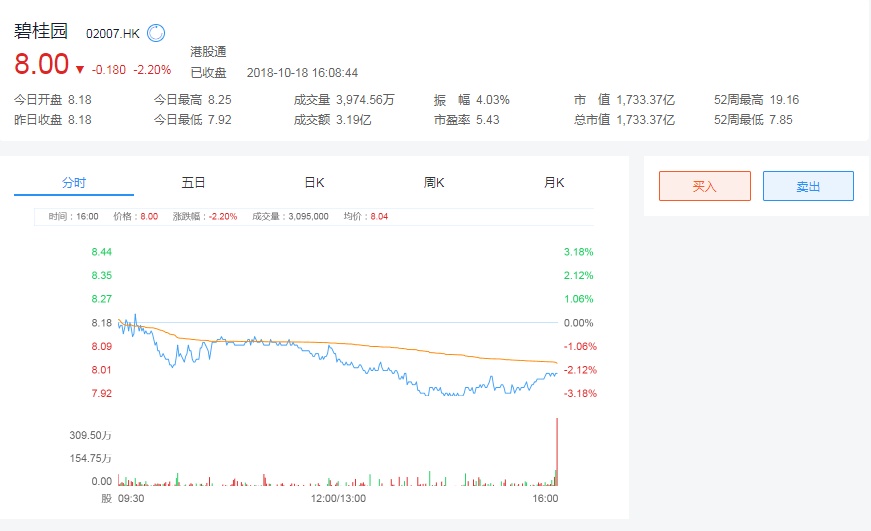
Task: Click the 52周最高 value 19.16
Action: tap(784, 100)
